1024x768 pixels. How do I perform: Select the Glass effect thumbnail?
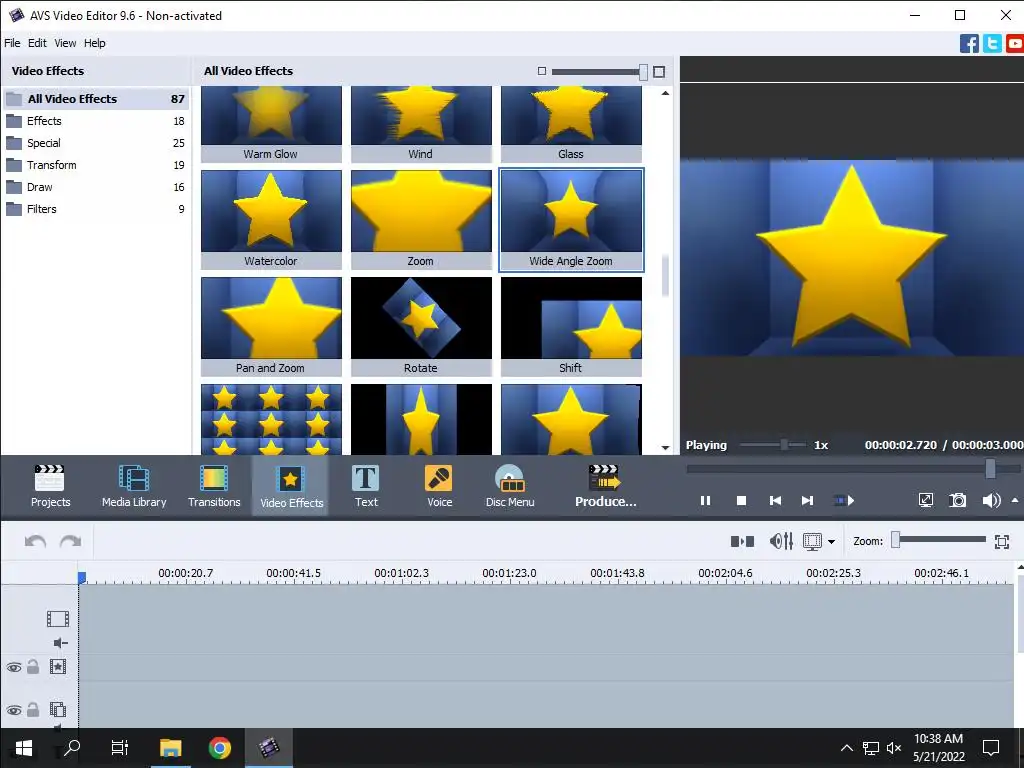571,124
